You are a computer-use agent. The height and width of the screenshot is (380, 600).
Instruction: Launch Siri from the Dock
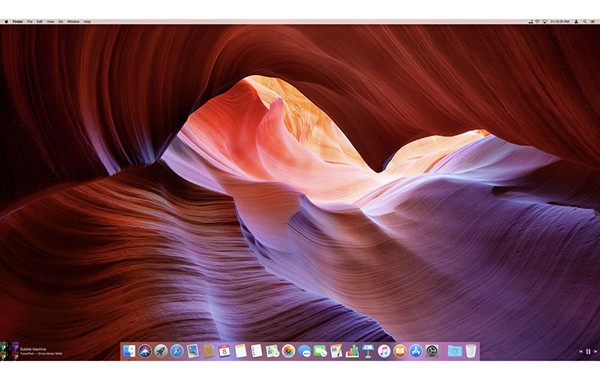145,351
